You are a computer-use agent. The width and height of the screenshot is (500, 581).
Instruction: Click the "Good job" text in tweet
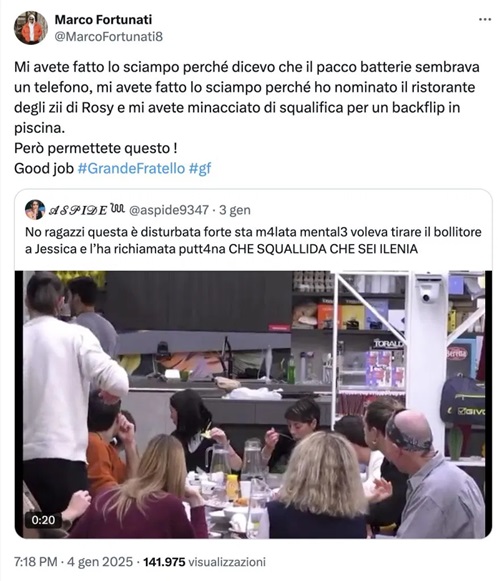(44, 169)
